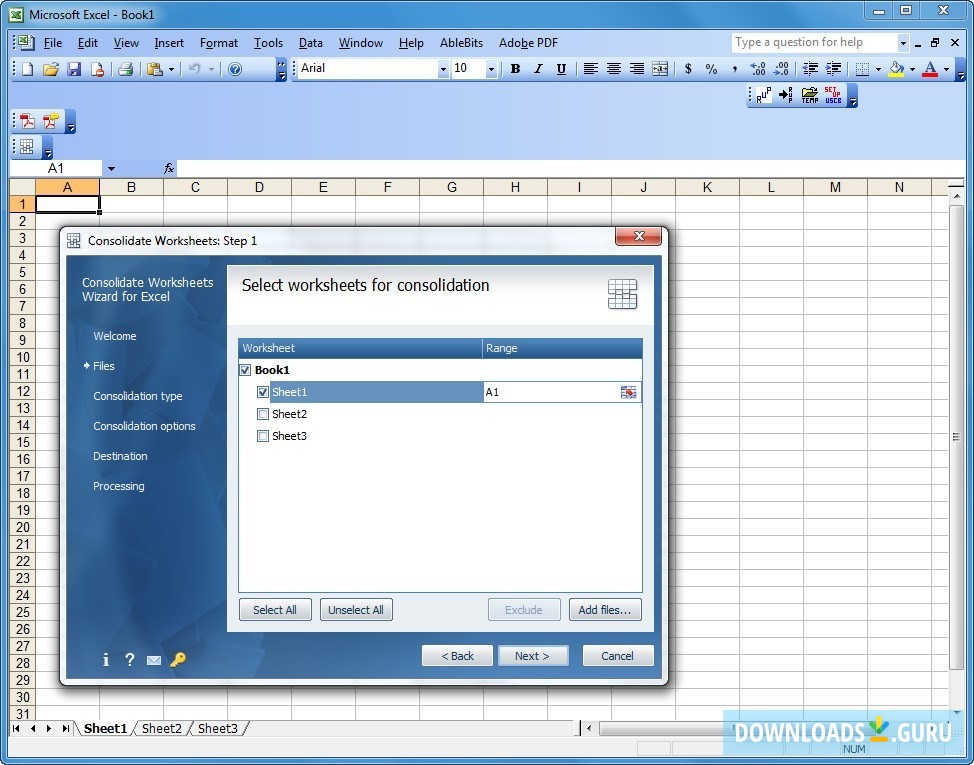Apply Comma style
The width and height of the screenshot is (974, 765).
point(734,69)
